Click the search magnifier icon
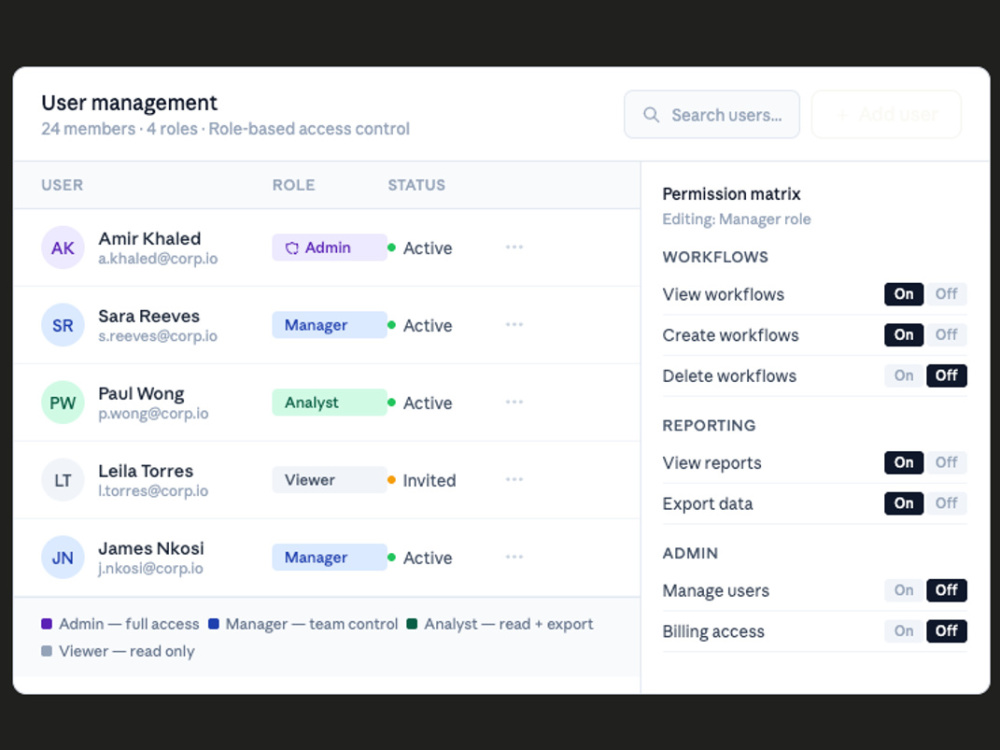The image size is (1000, 750). pos(651,115)
